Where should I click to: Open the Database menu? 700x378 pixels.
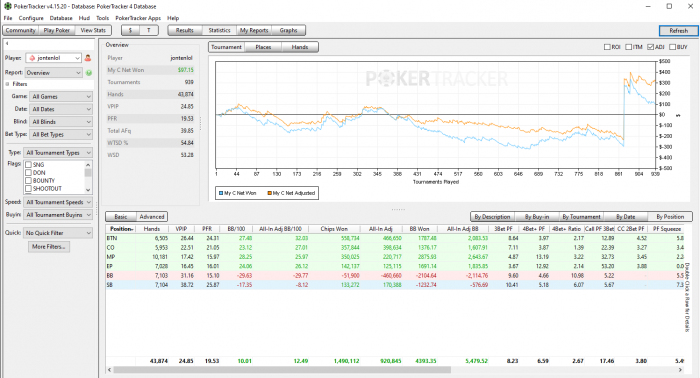(61, 18)
